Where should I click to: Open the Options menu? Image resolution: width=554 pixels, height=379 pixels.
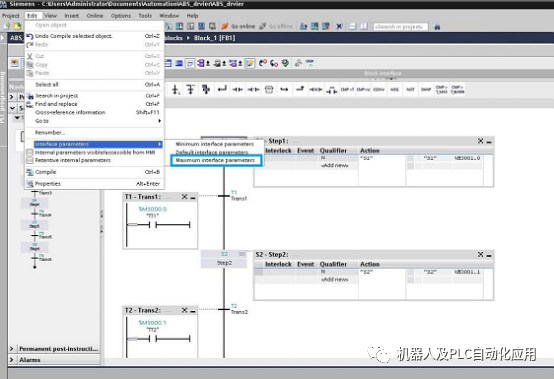[120, 16]
